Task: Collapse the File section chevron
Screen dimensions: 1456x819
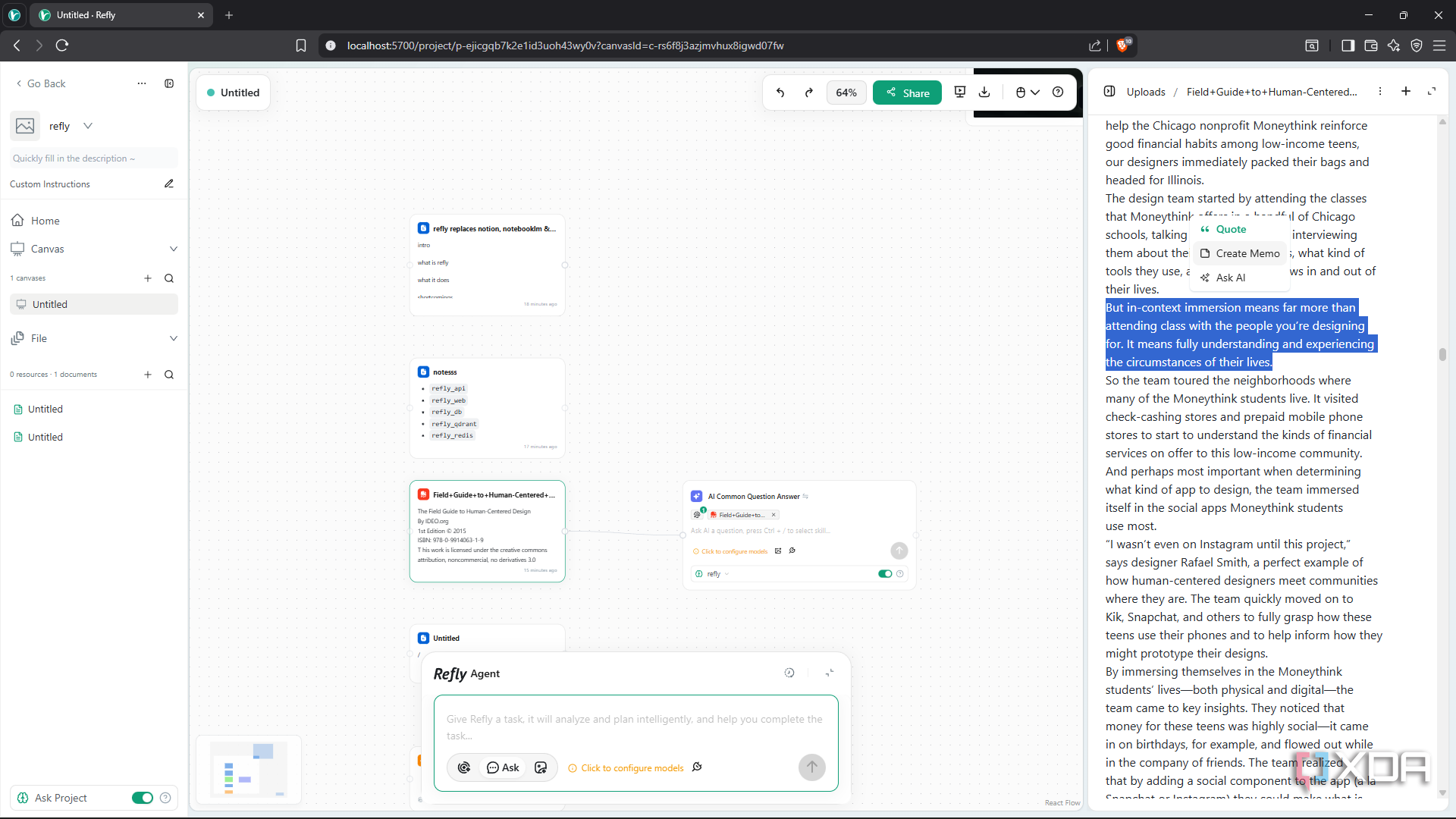Action: coord(174,338)
